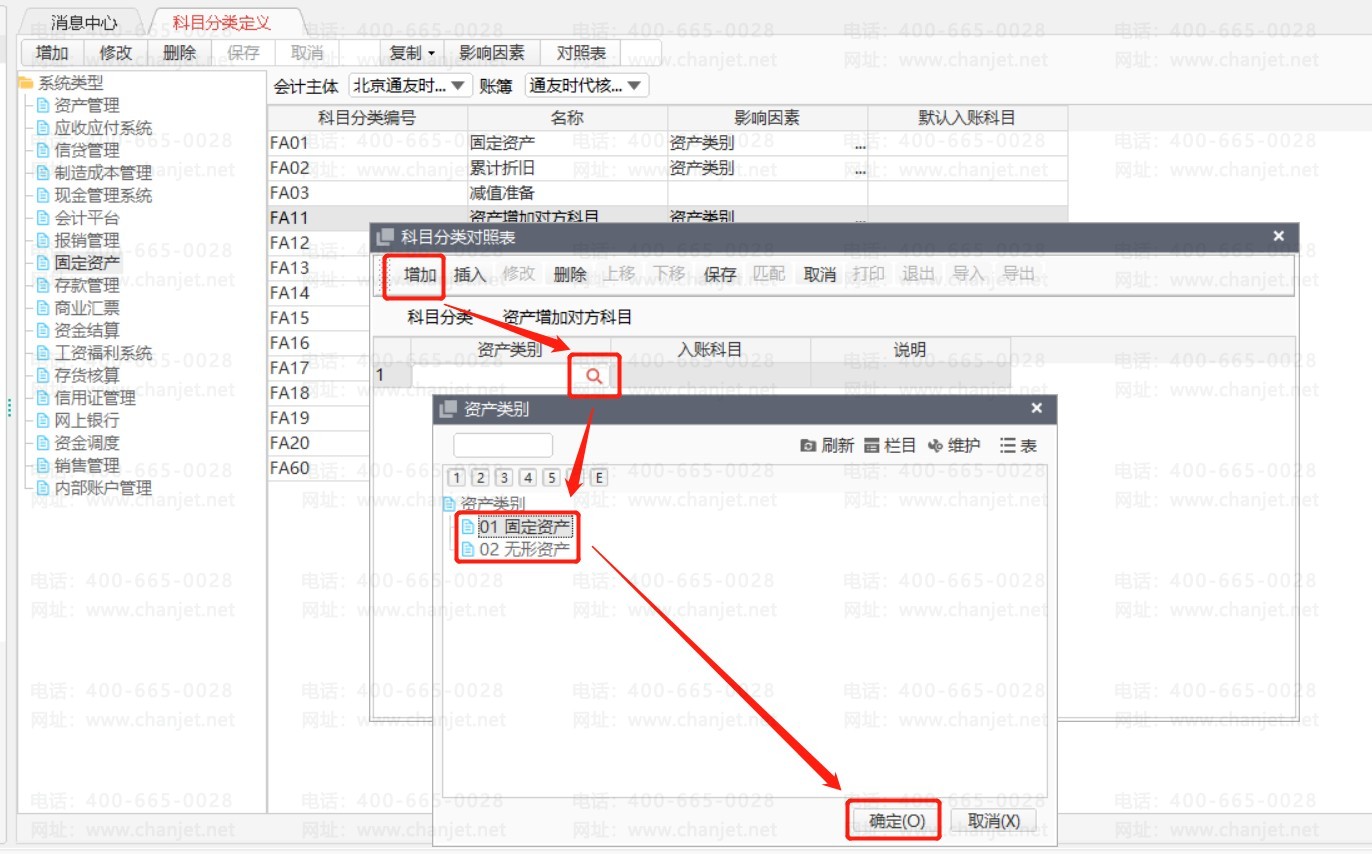Select the 系统类型 root folder
The image size is (1372, 854).
pyautogui.click(x=70, y=83)
